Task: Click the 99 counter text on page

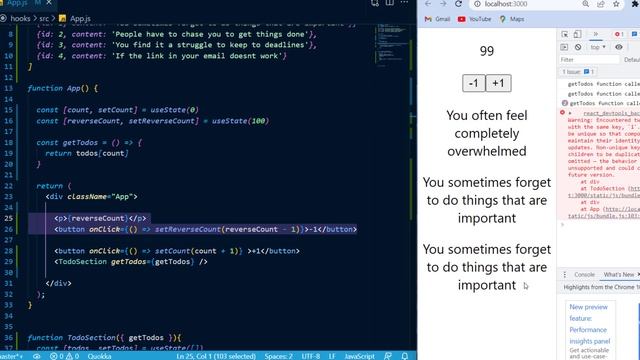Action: (x=487, y=51)
